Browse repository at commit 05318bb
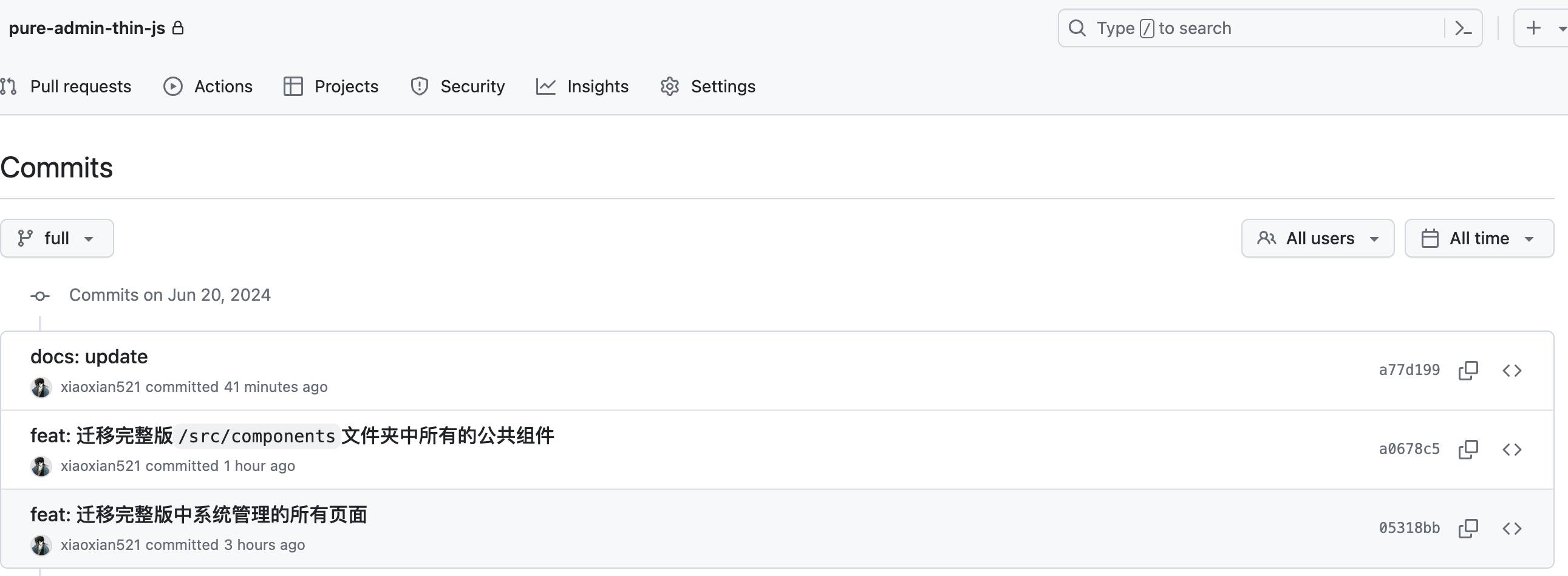 (1512, 528)
